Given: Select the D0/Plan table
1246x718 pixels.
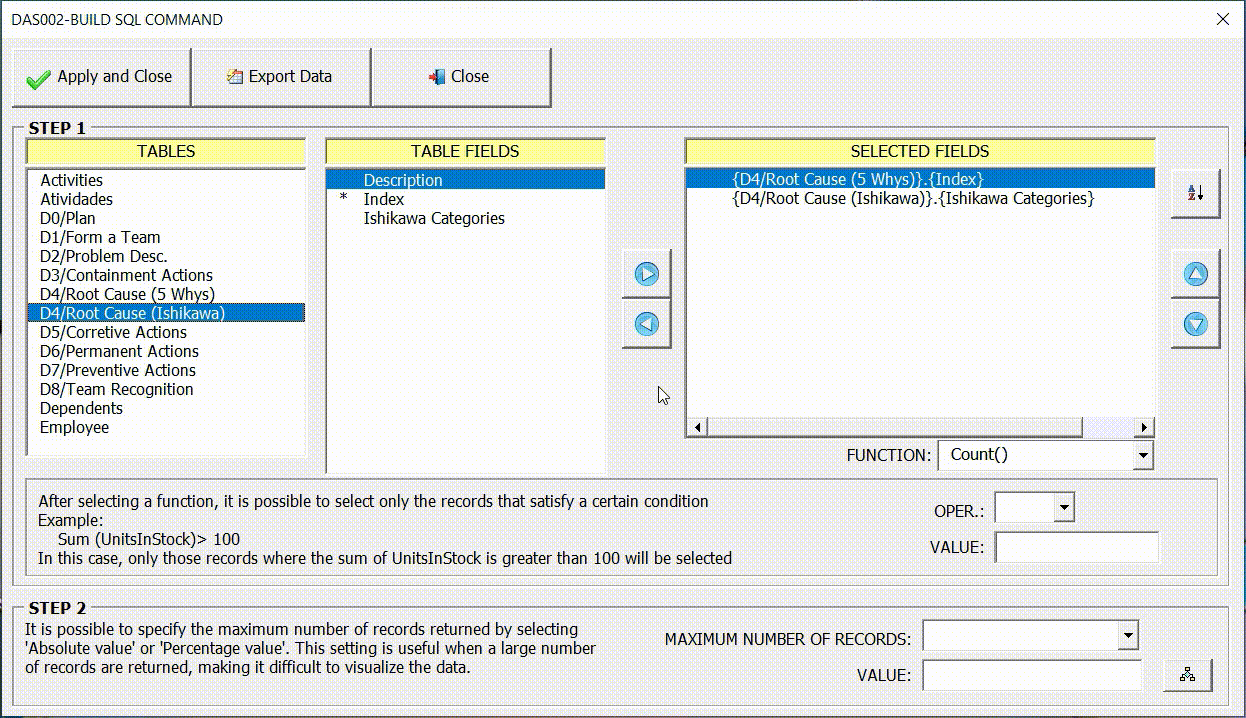Looking at the screenshot, I should [67, 218].
